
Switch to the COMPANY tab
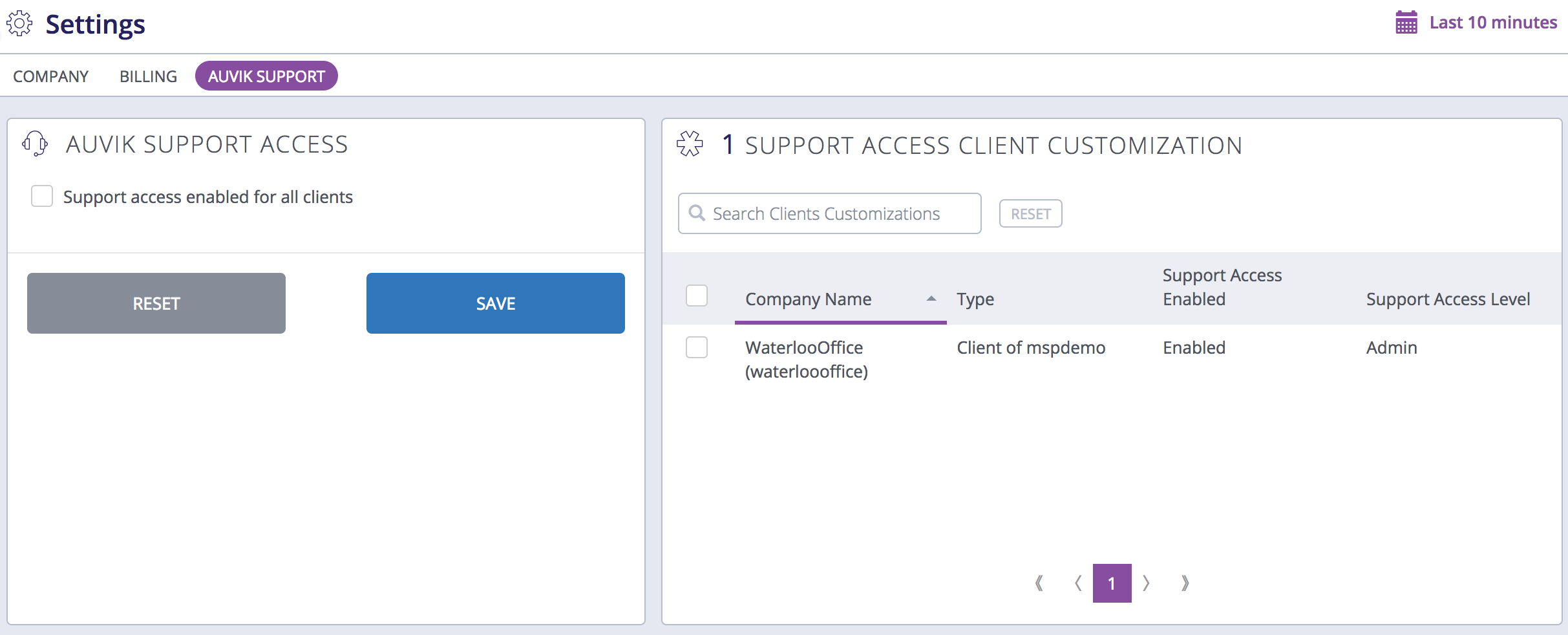click(52, 76)
